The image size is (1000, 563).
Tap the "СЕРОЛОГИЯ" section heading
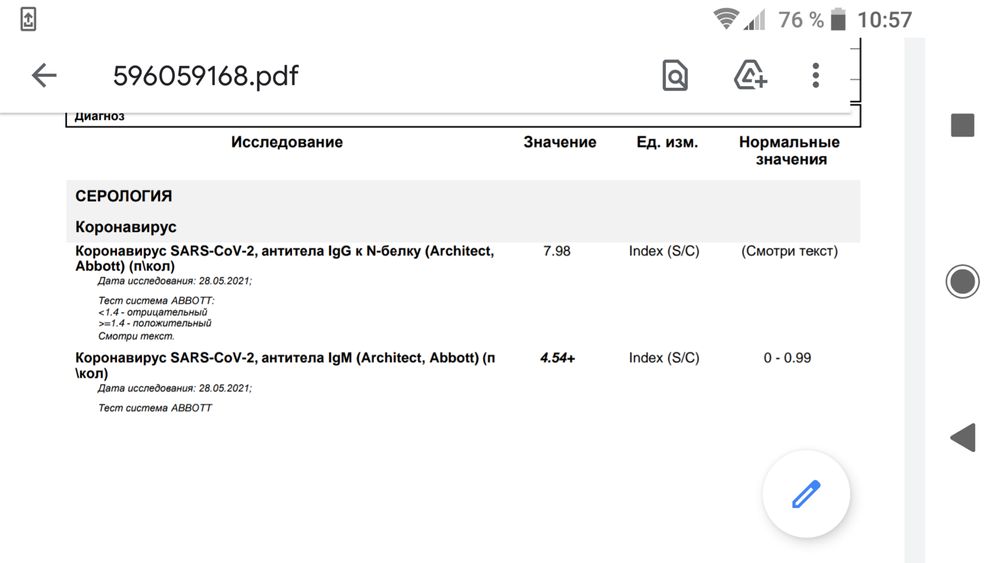124,196
